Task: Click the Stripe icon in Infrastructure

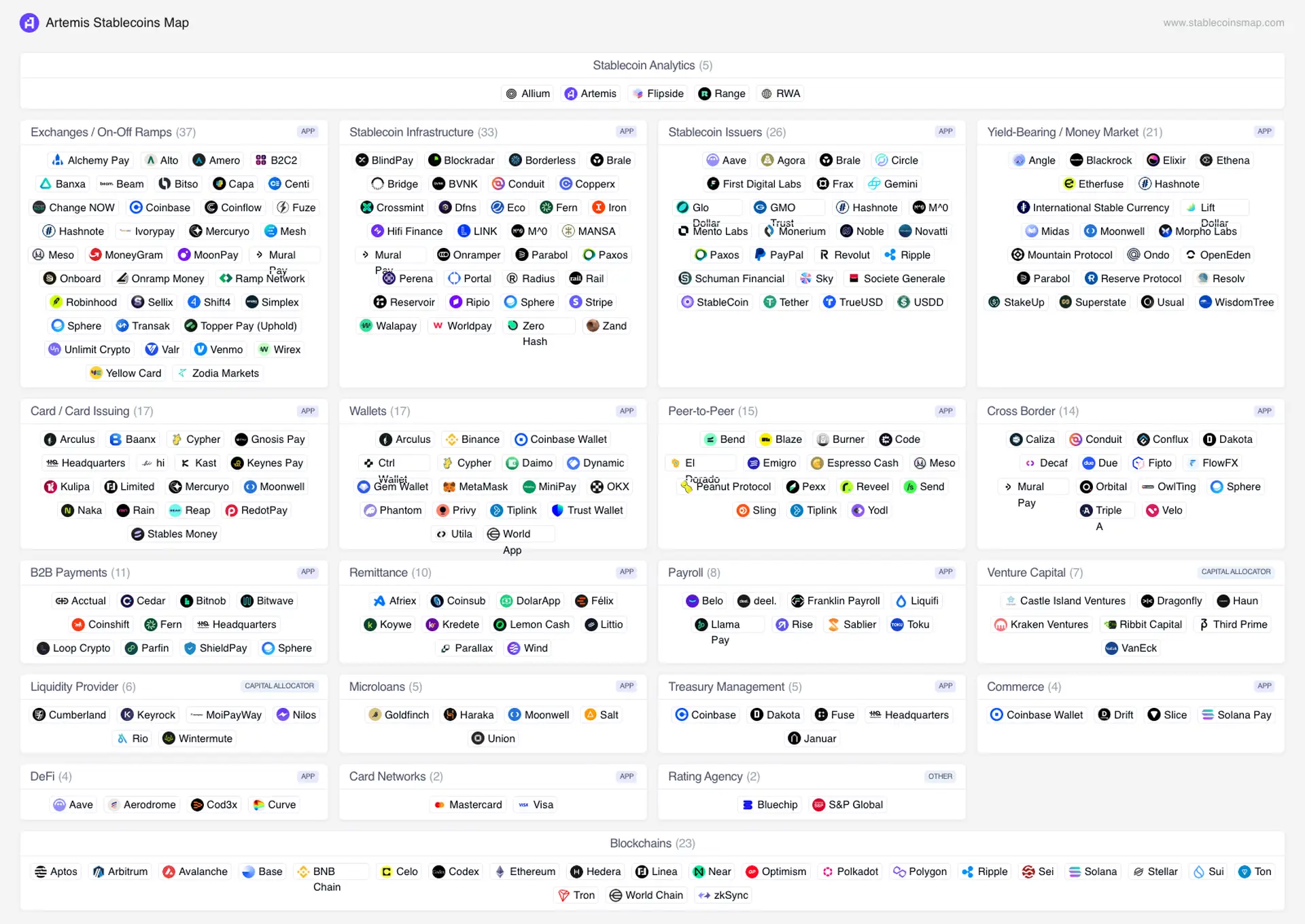Action: pyautogui.click(x=576, y=302)
